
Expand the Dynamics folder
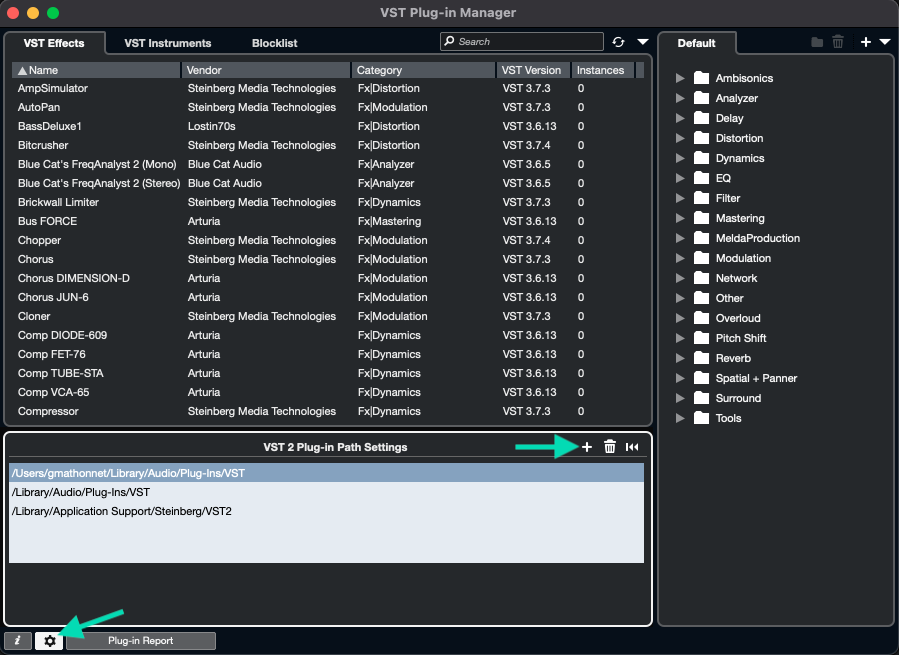pyautogui.click(x=680, y=158)
